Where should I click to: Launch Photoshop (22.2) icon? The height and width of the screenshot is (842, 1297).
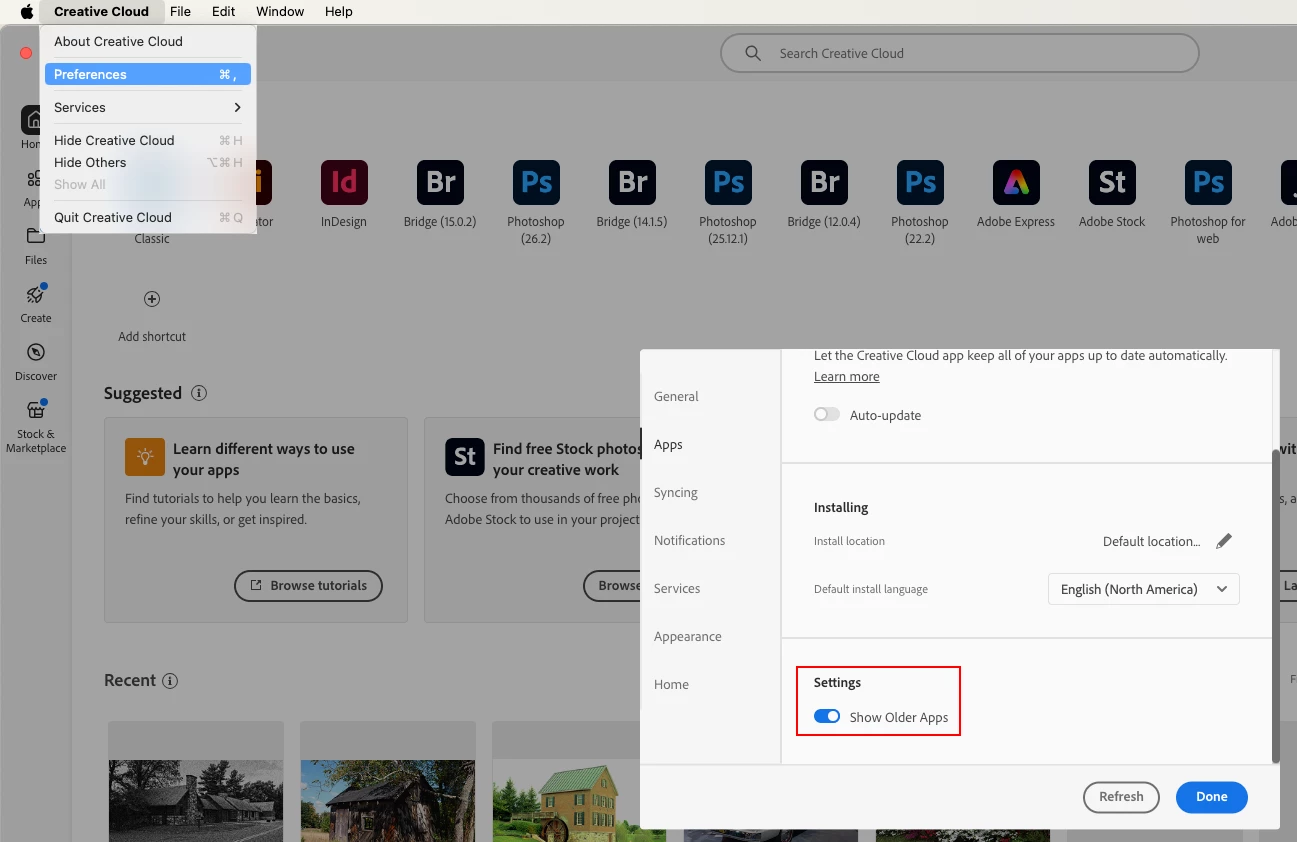point(920,183)
